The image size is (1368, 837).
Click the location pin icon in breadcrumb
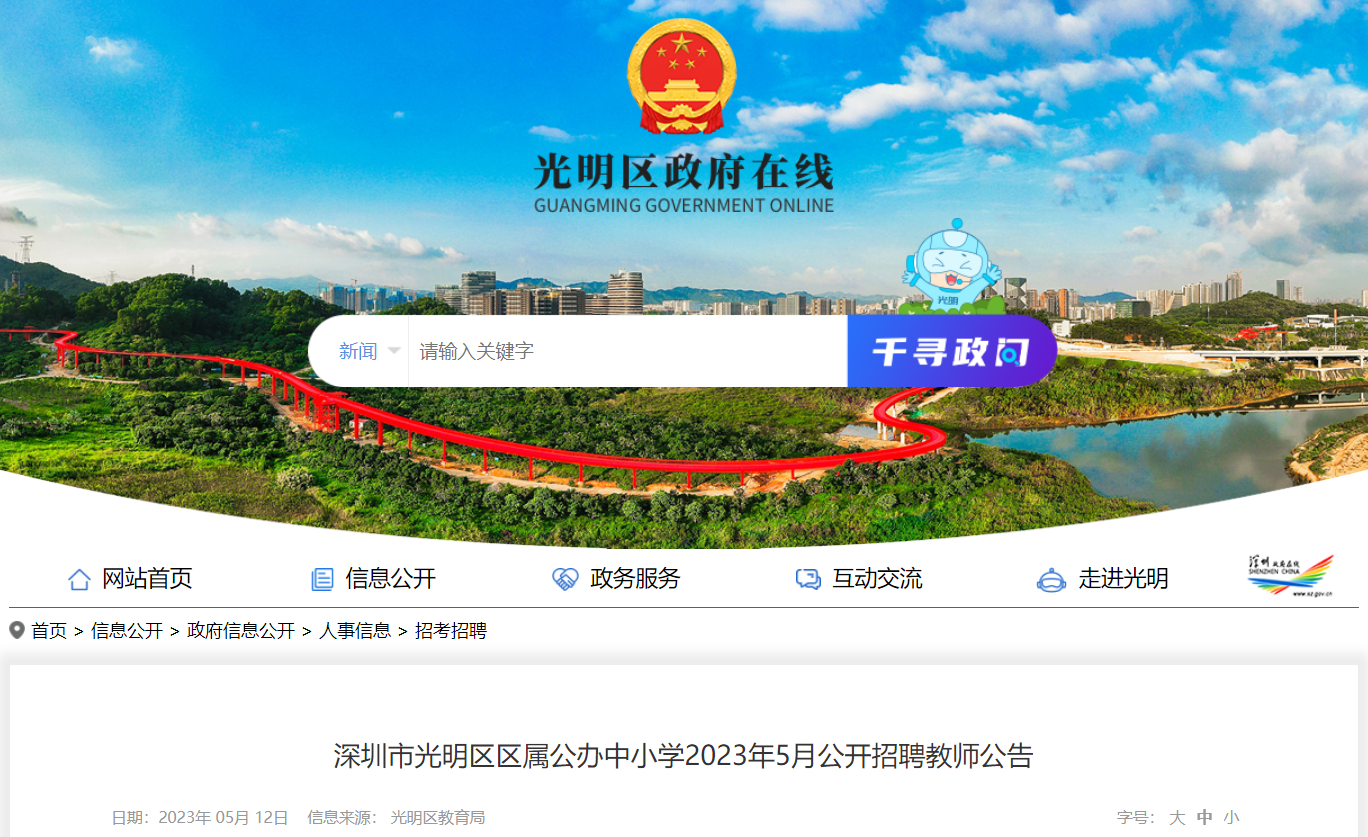tap(17, 631)
